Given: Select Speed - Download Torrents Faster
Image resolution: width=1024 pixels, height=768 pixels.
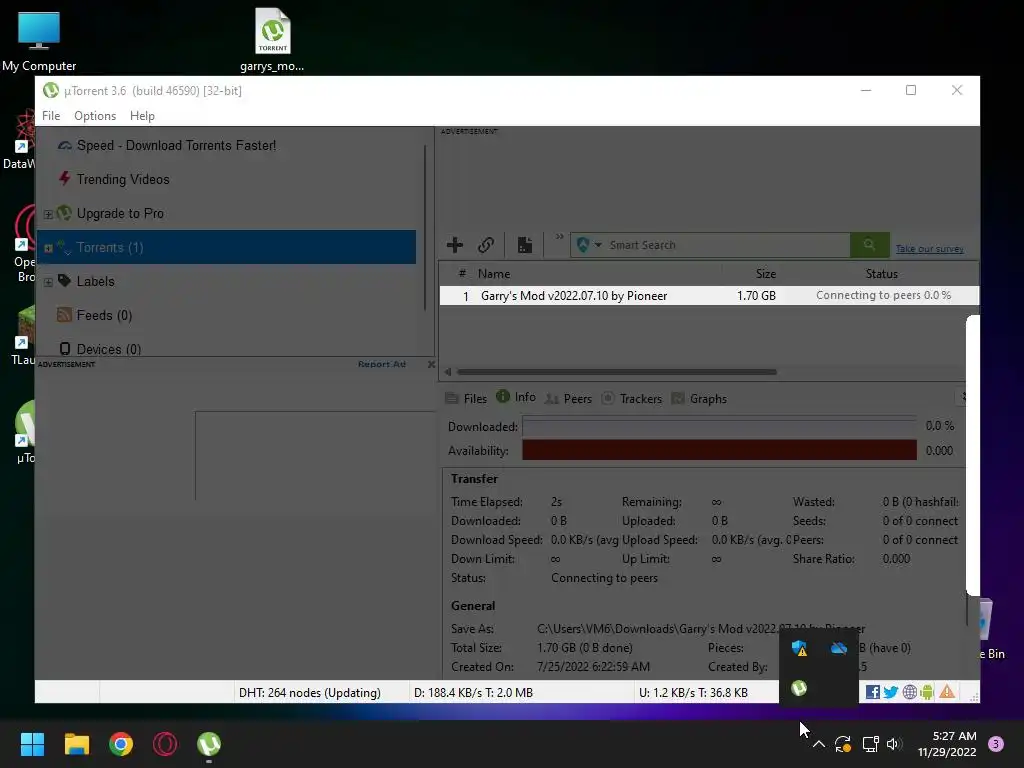Looking at the screenshot, I should [x=176, y=145].
